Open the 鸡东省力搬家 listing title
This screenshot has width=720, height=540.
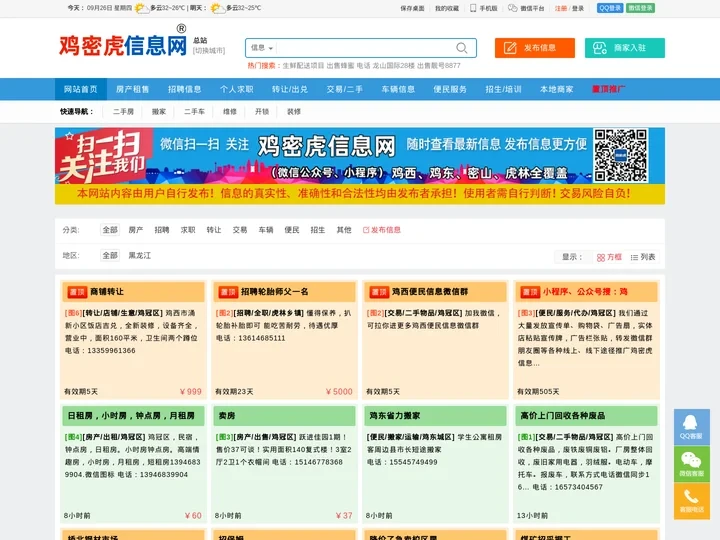[x=395, y=416]
